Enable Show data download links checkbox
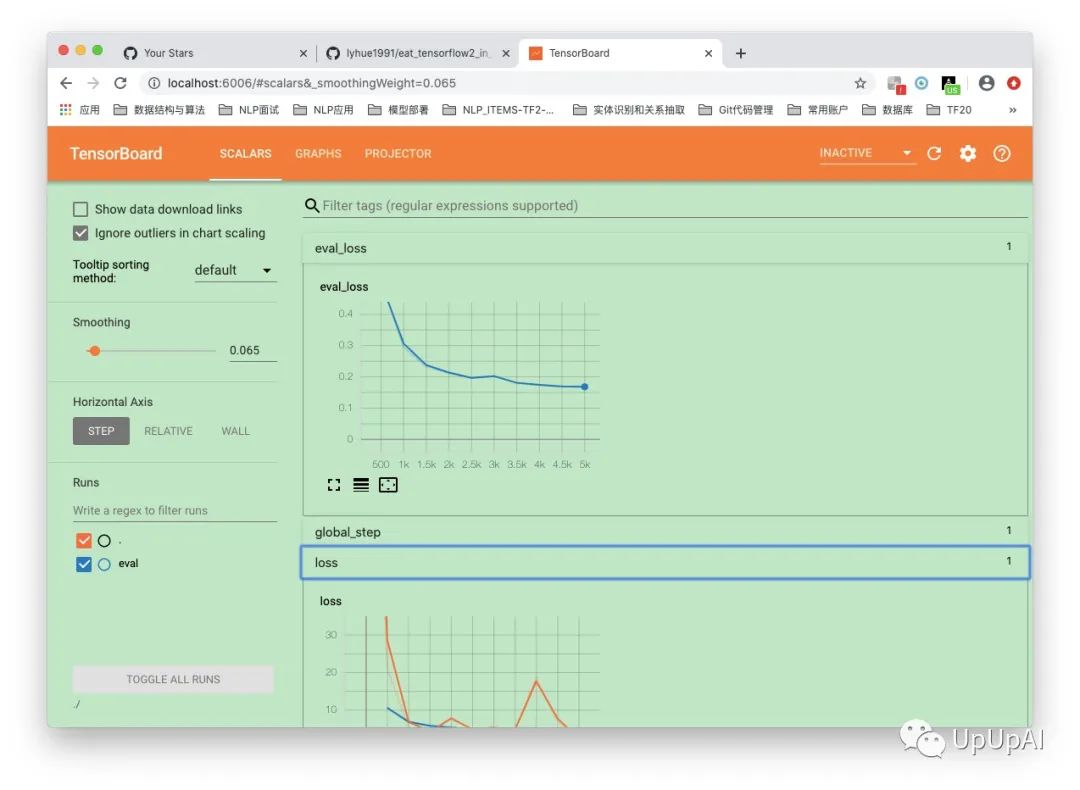This screenshot has width=1080, height=790. 81,209
